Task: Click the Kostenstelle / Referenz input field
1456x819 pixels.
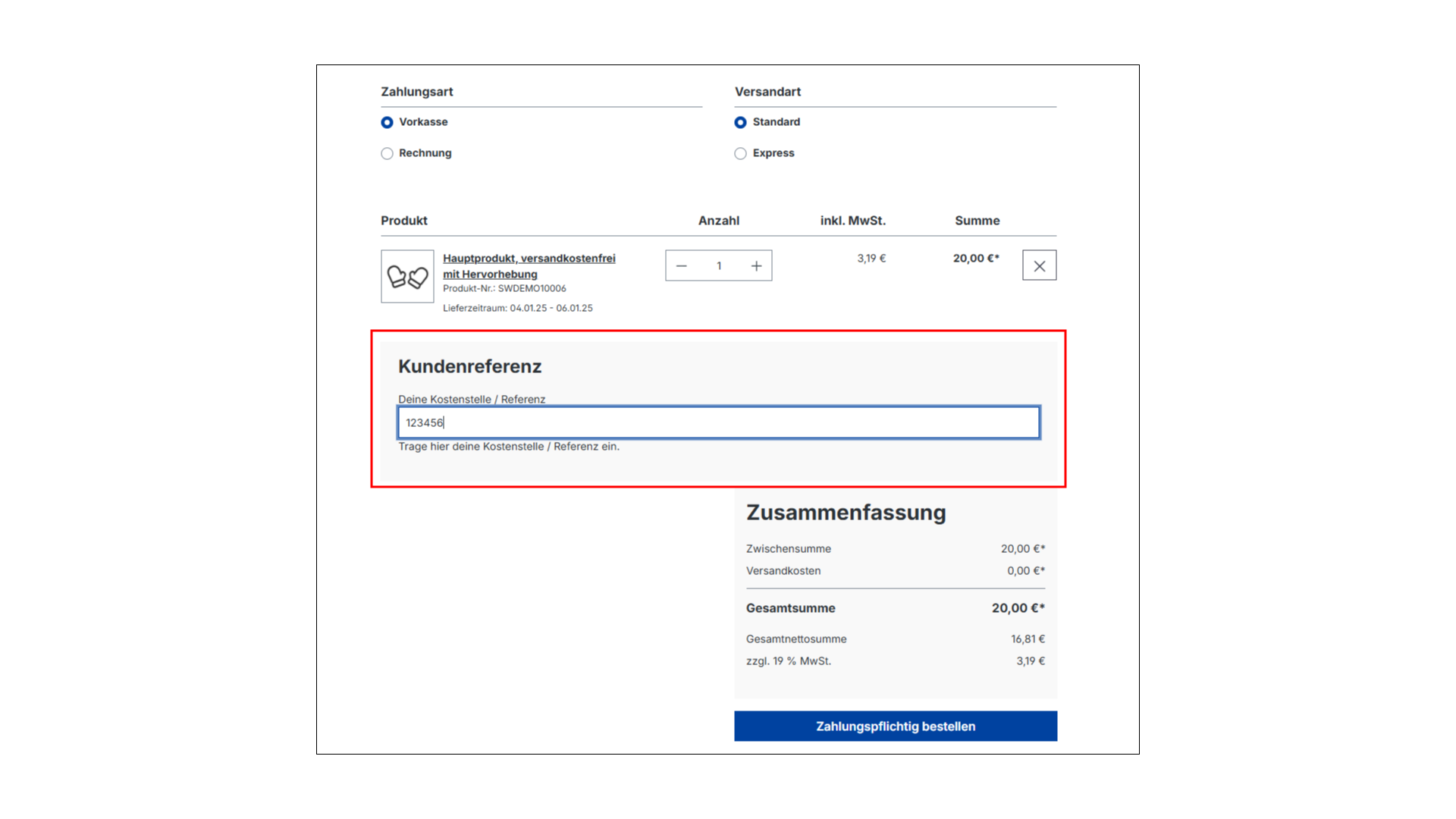Action: click(x=718, y=423)
